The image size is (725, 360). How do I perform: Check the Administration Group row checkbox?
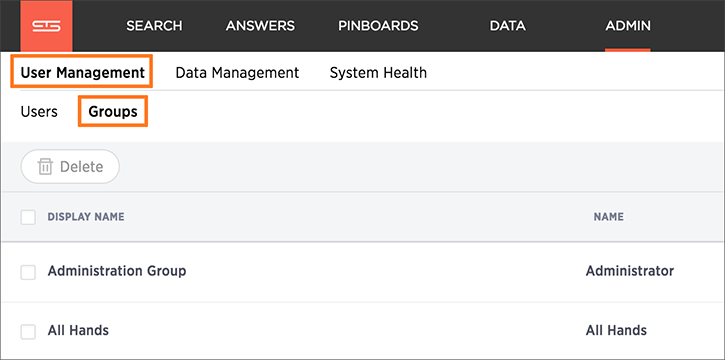[28, 272]
